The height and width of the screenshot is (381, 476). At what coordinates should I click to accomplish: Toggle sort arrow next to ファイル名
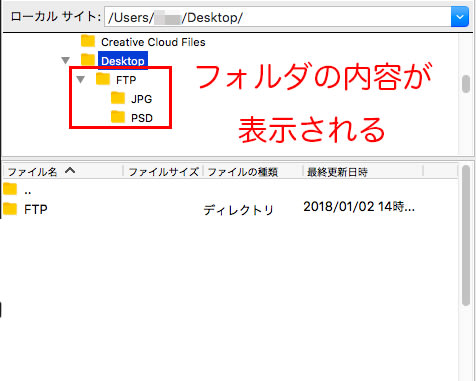[70, 171]
